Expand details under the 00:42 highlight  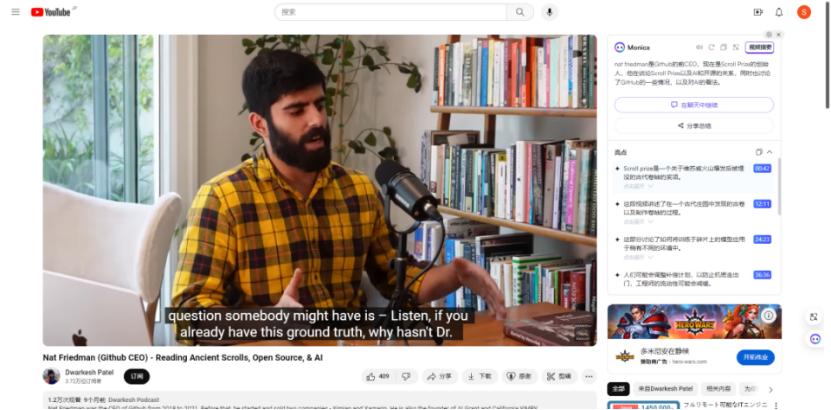[639, 186]
